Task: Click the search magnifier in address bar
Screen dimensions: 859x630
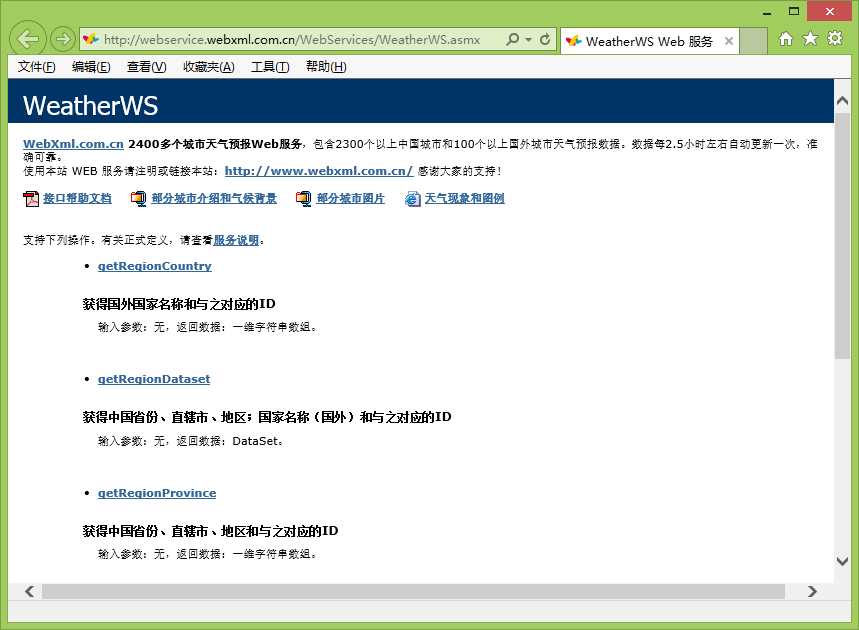Action: pos(512,39)
